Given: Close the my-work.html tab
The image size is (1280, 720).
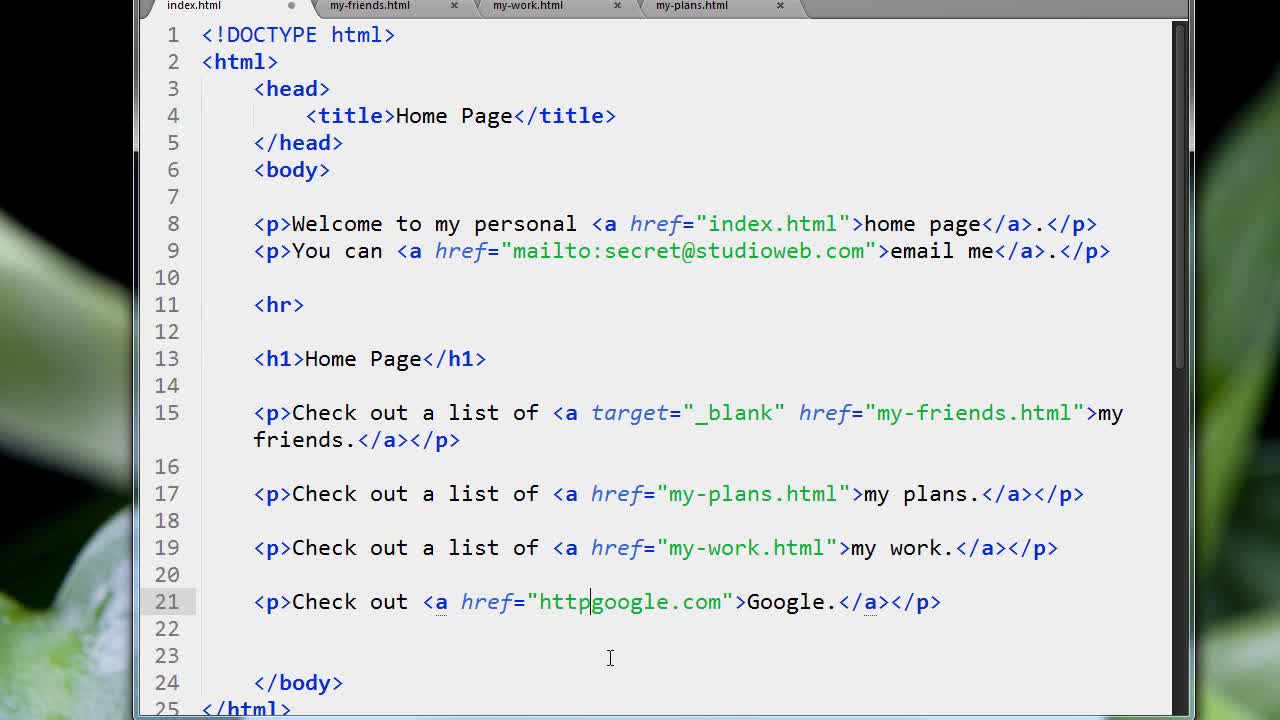Looking at the screenshot, I should [x=617, y=6].
